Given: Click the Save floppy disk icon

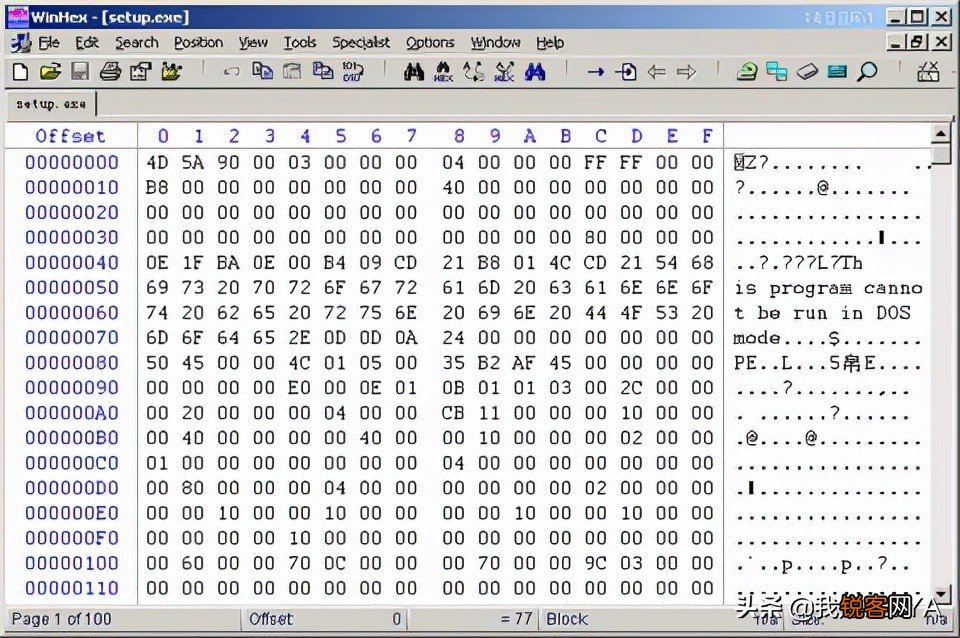Looking at the screenshot, I should [80, 72].
